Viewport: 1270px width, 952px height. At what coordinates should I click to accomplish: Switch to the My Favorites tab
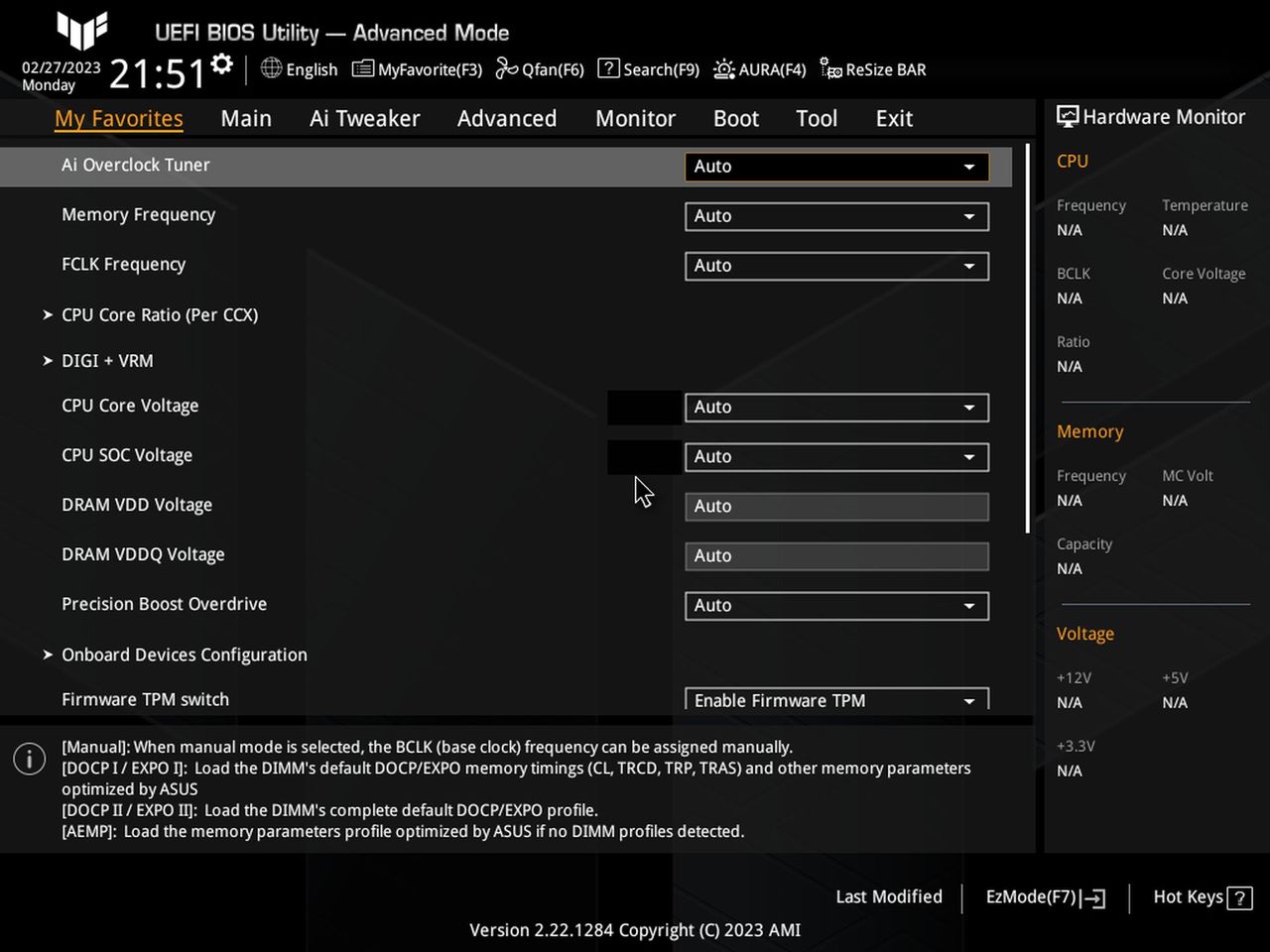(119, 119)
